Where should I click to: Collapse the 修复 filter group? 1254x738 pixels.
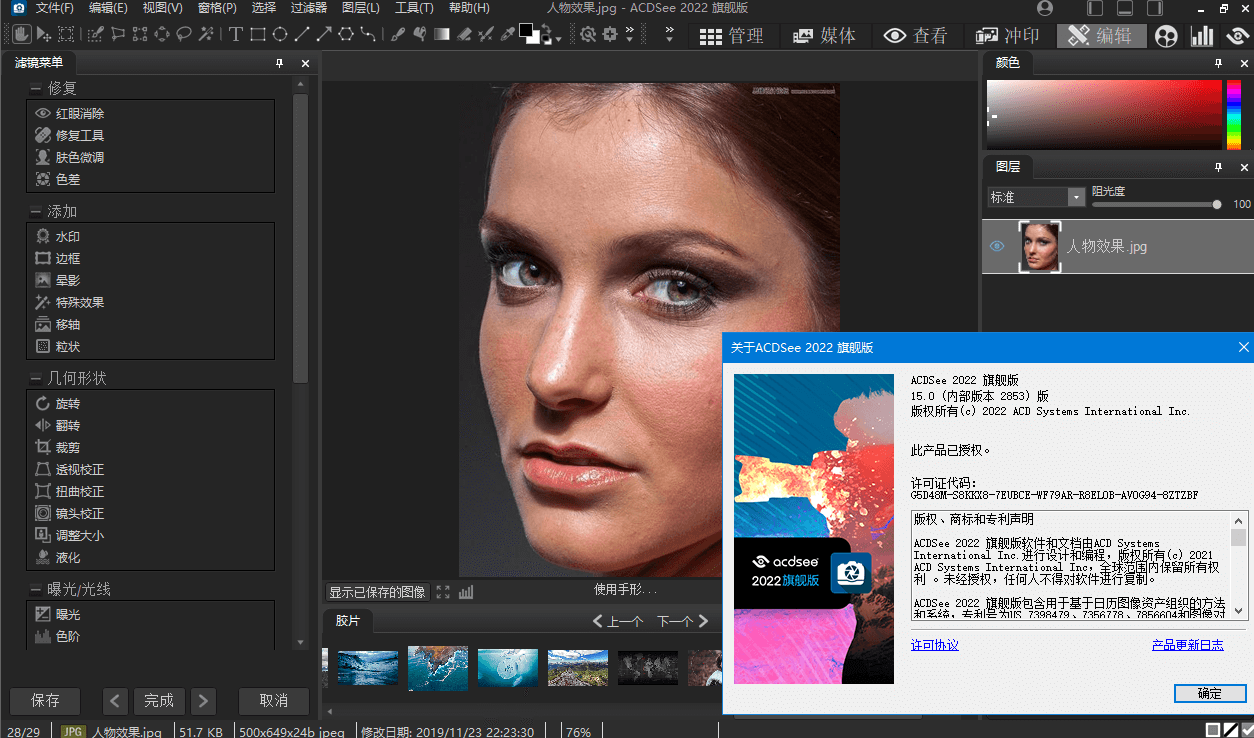pos(36,89)
